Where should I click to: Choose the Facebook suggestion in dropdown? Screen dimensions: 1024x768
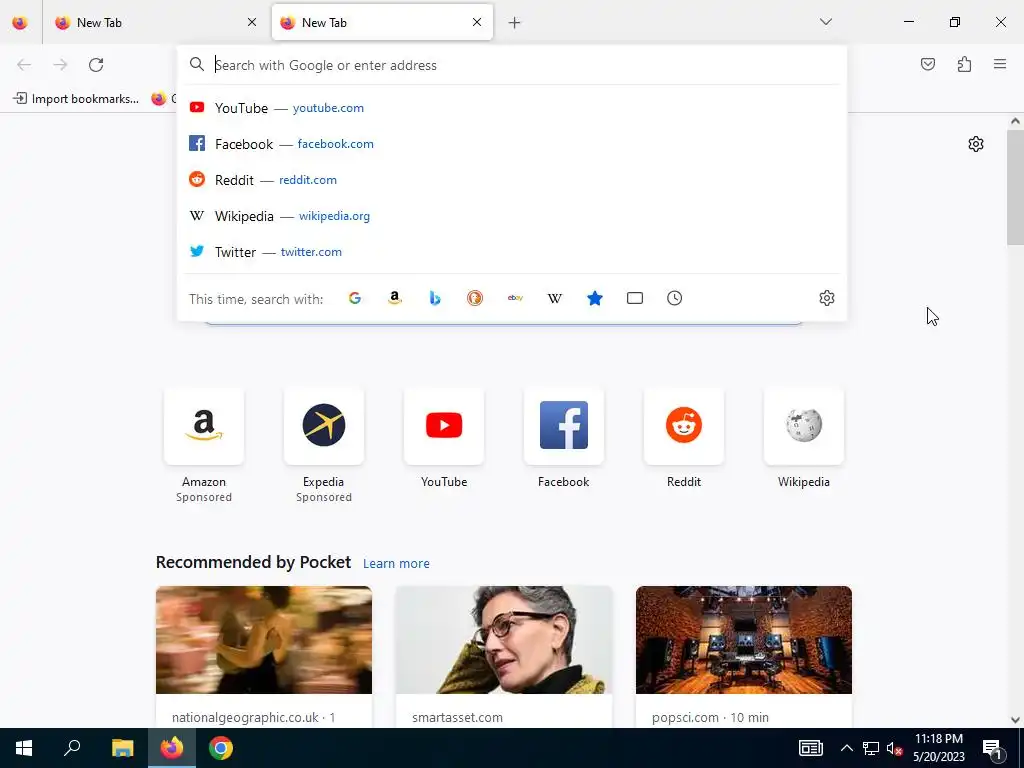[512, 144]
